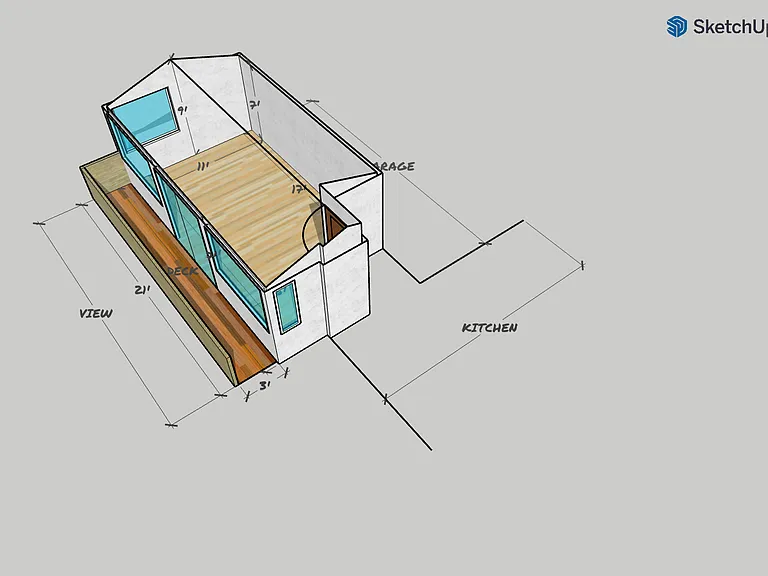
Task: Click the narrow window on end wall
Action: click(x=286, y=307)
